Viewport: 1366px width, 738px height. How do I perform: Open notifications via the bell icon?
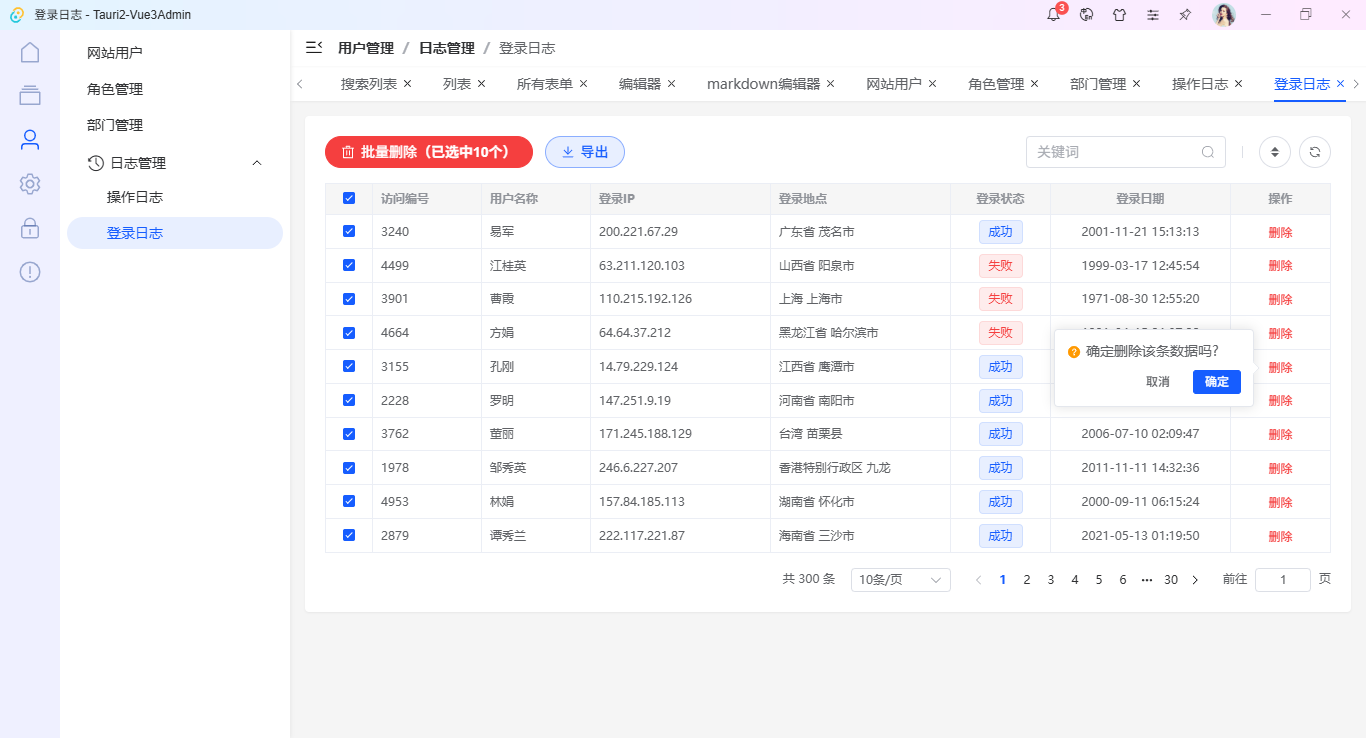tap(1052, 15)
